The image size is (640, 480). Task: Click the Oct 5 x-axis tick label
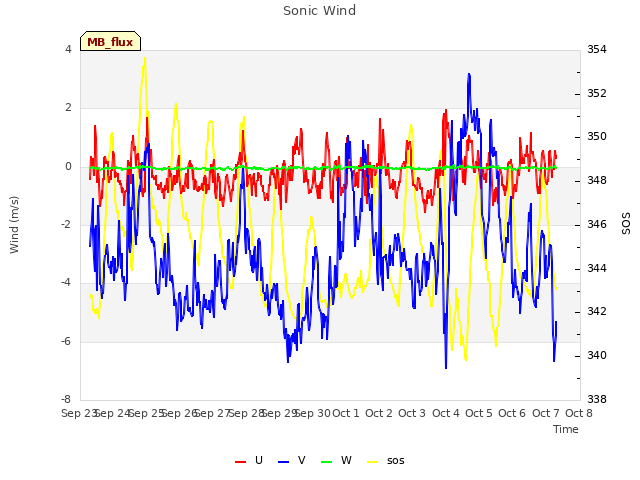click(479, 413)
